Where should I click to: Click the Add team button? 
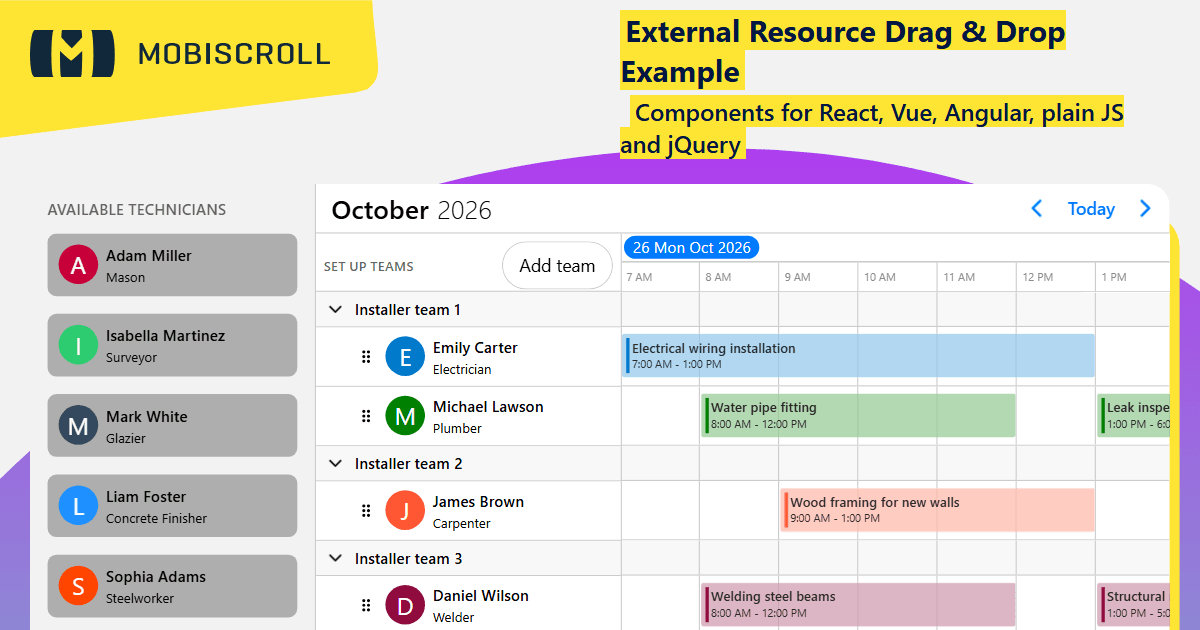click(557, 266)
